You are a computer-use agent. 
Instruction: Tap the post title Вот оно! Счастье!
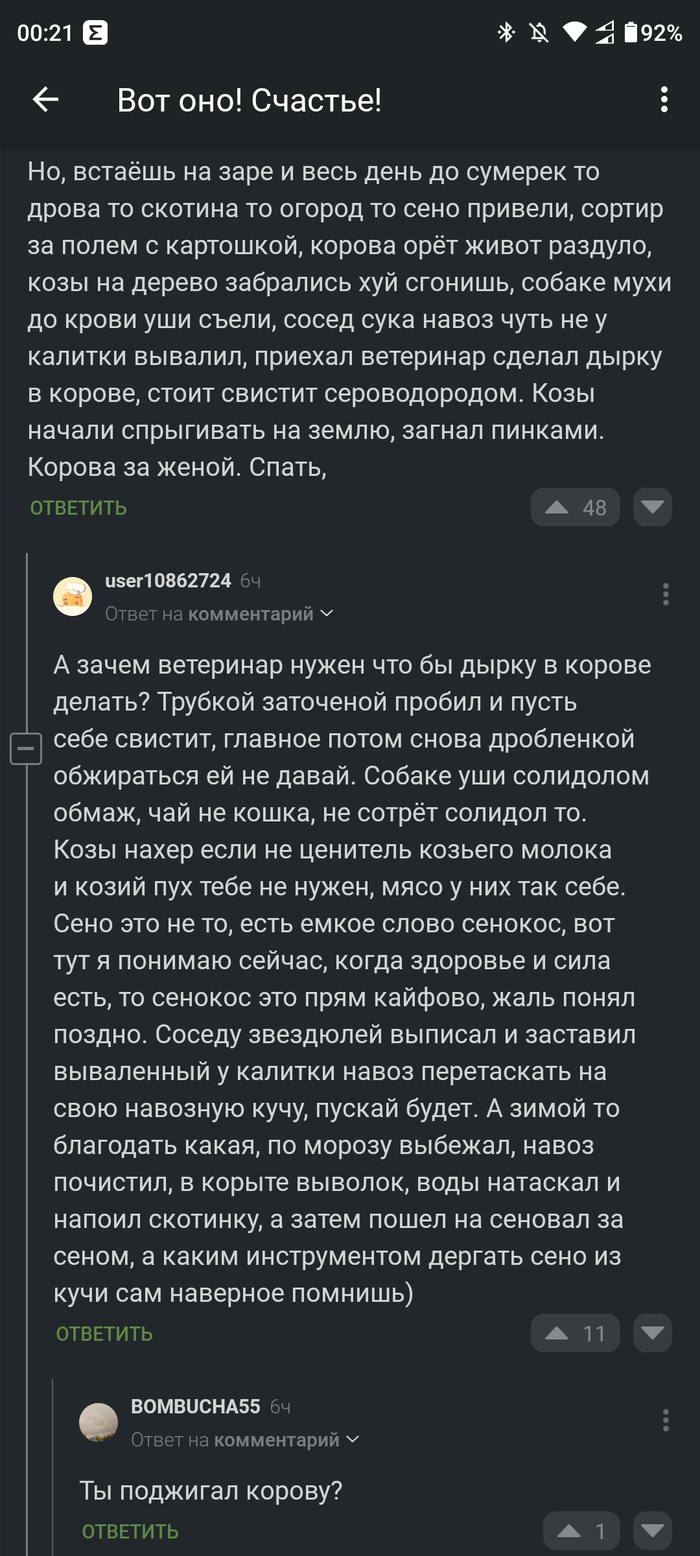pyautogui.click(x=249, y=99)
